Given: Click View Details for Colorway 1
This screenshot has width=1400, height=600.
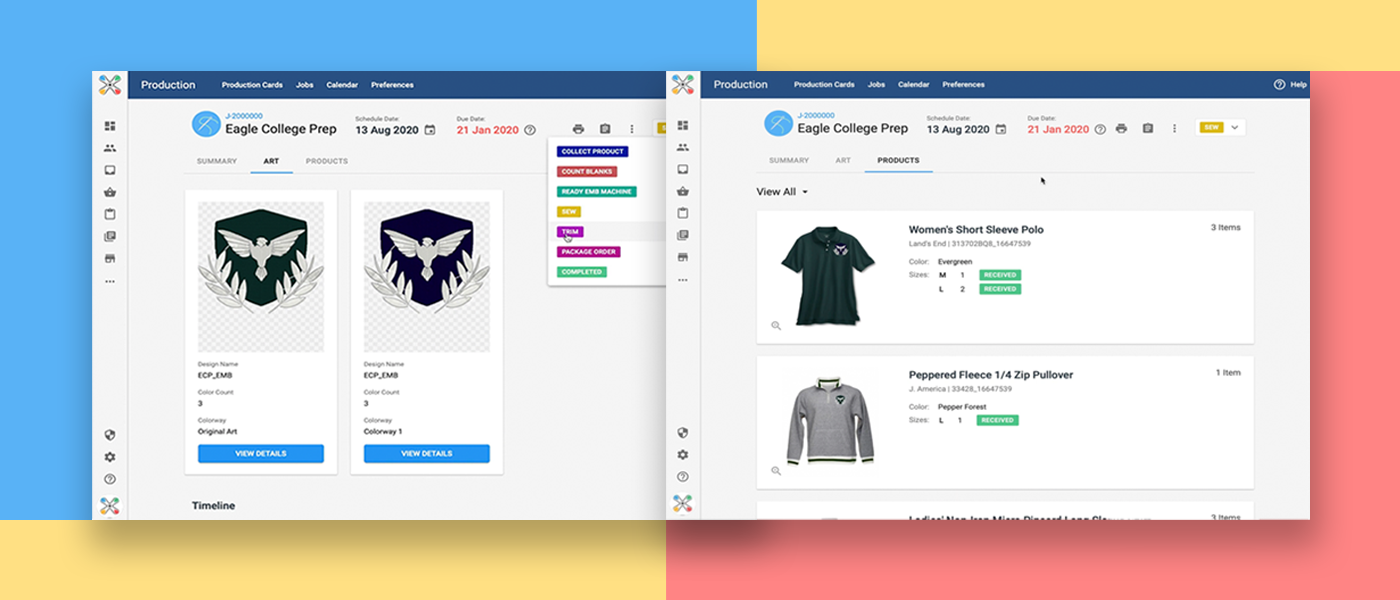Looking at the screenshot, I should (x=427, y=454).
